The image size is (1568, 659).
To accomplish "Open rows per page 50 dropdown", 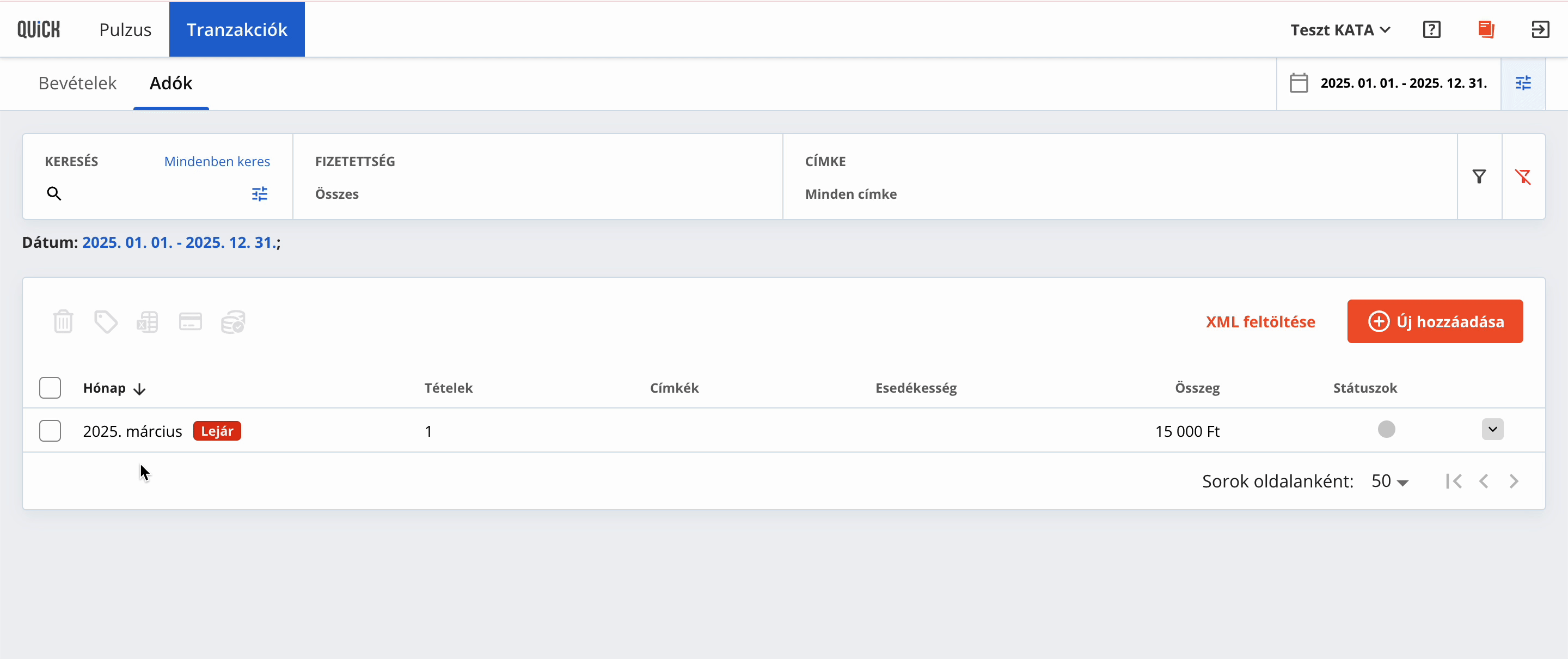I will point(1389,481).
